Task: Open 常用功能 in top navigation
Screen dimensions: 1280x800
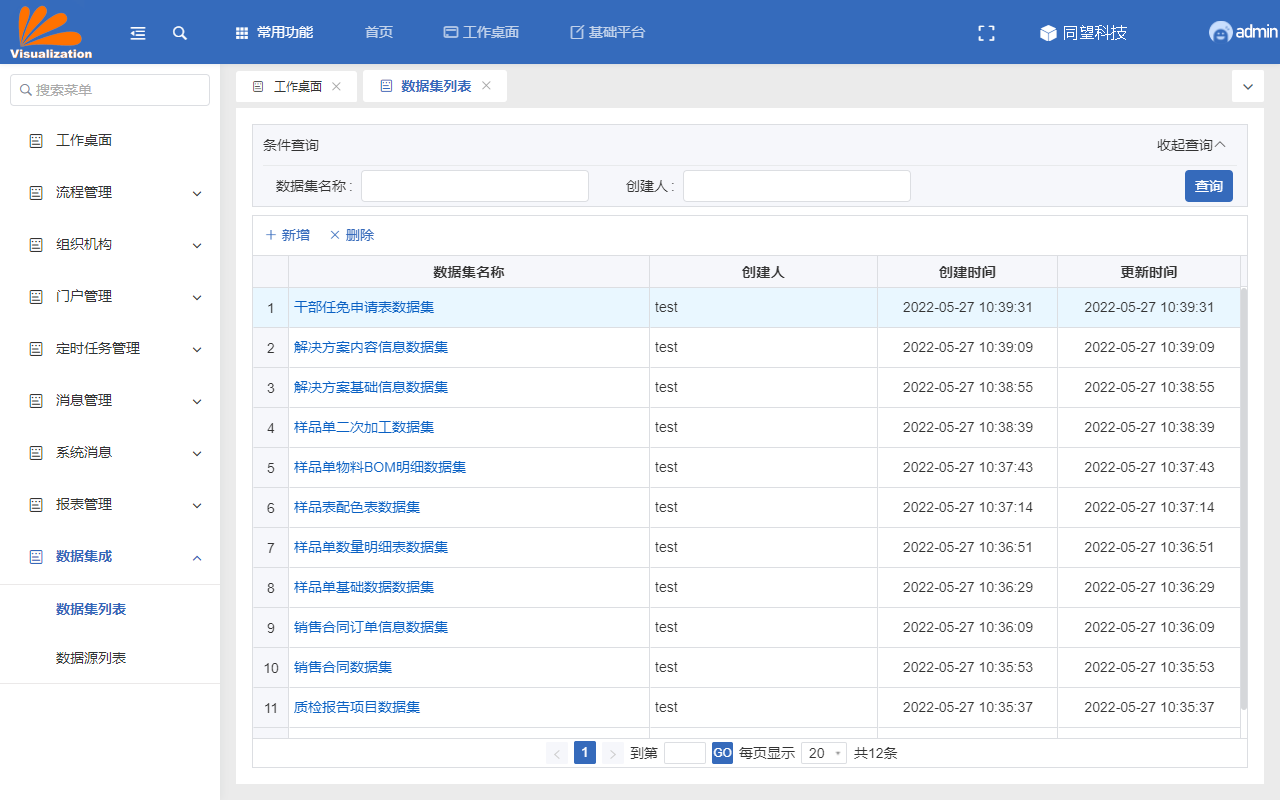Action: pyautogui.click(x=275, y=32)
